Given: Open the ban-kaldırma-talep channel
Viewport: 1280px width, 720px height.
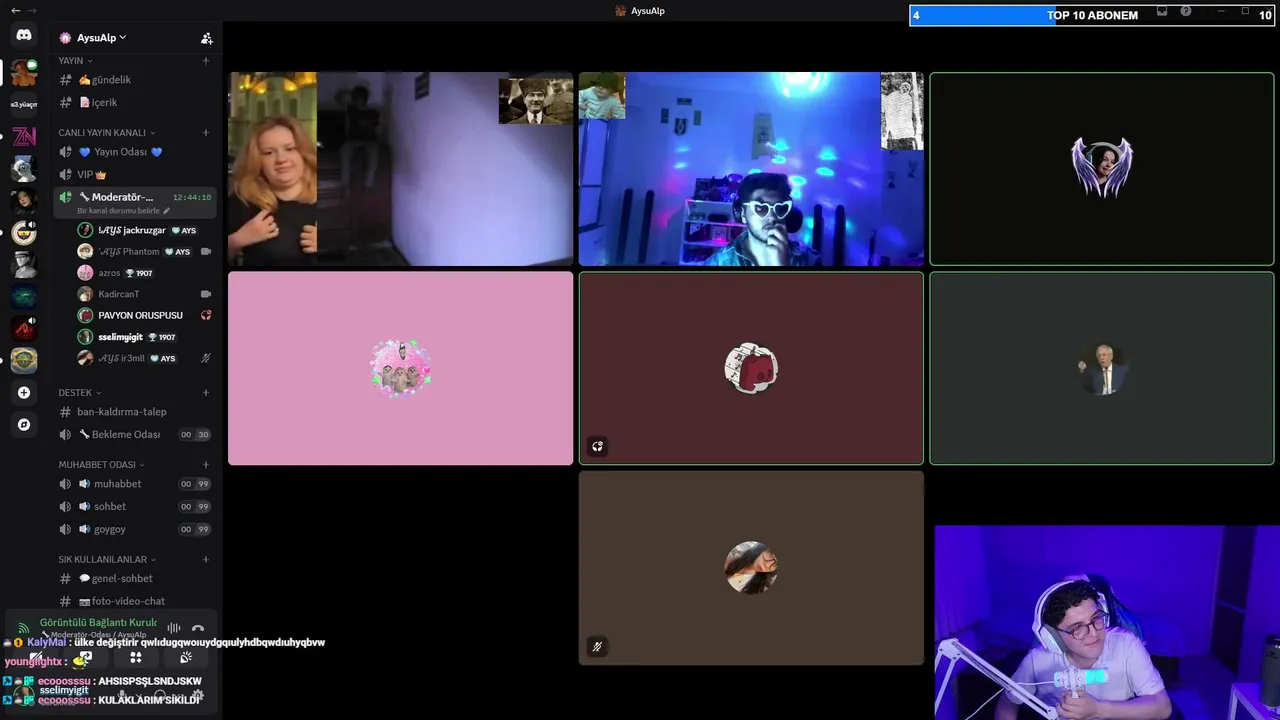Looking at the screenshot, I should [x=135, y=412].
